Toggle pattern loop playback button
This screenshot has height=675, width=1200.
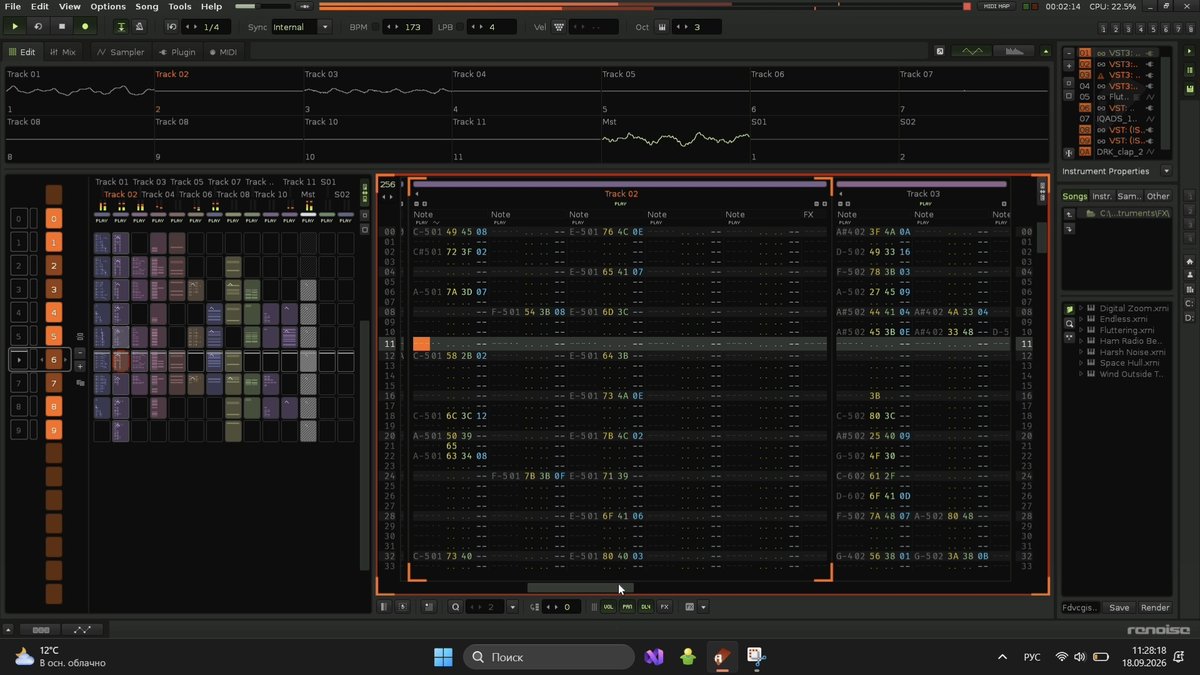(x=38, y=27)
